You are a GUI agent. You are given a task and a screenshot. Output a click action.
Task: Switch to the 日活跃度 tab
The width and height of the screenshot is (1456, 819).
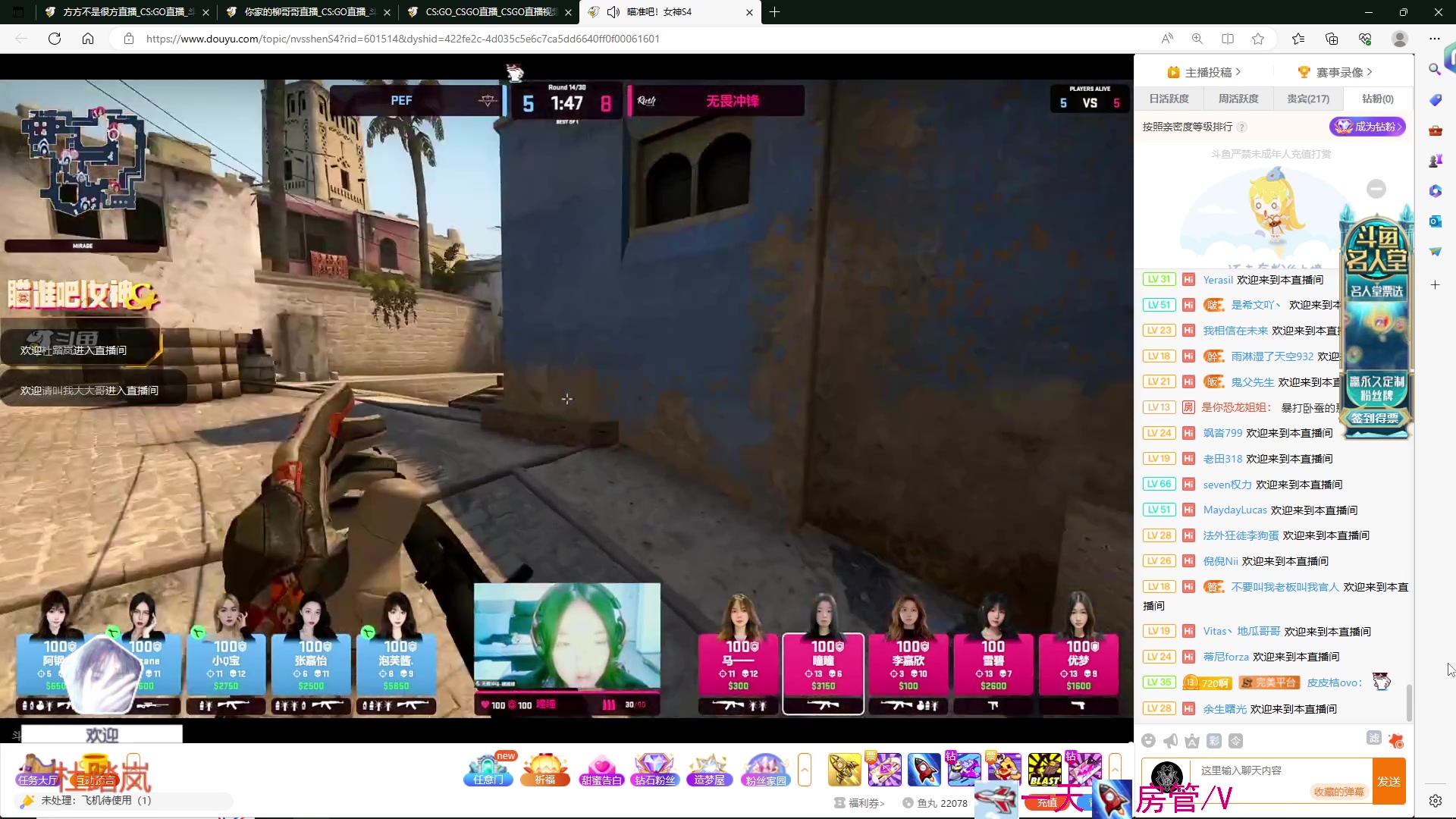[1169, 99]
